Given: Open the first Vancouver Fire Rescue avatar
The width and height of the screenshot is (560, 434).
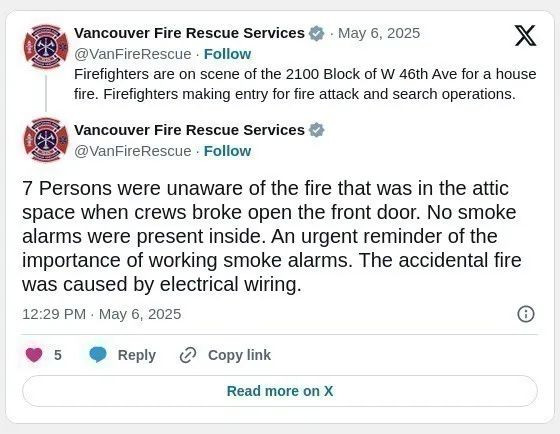Looking at the screenshot, I should pos(46,47).
